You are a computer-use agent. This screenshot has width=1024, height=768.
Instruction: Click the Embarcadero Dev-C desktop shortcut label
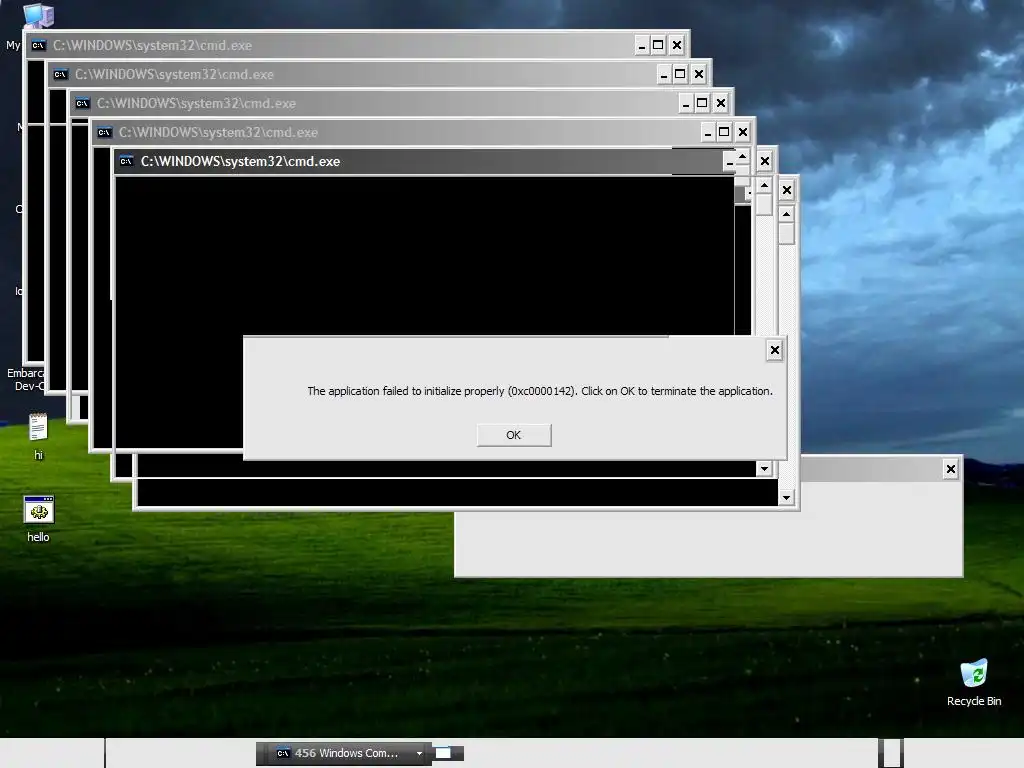[x=25, y=379]
